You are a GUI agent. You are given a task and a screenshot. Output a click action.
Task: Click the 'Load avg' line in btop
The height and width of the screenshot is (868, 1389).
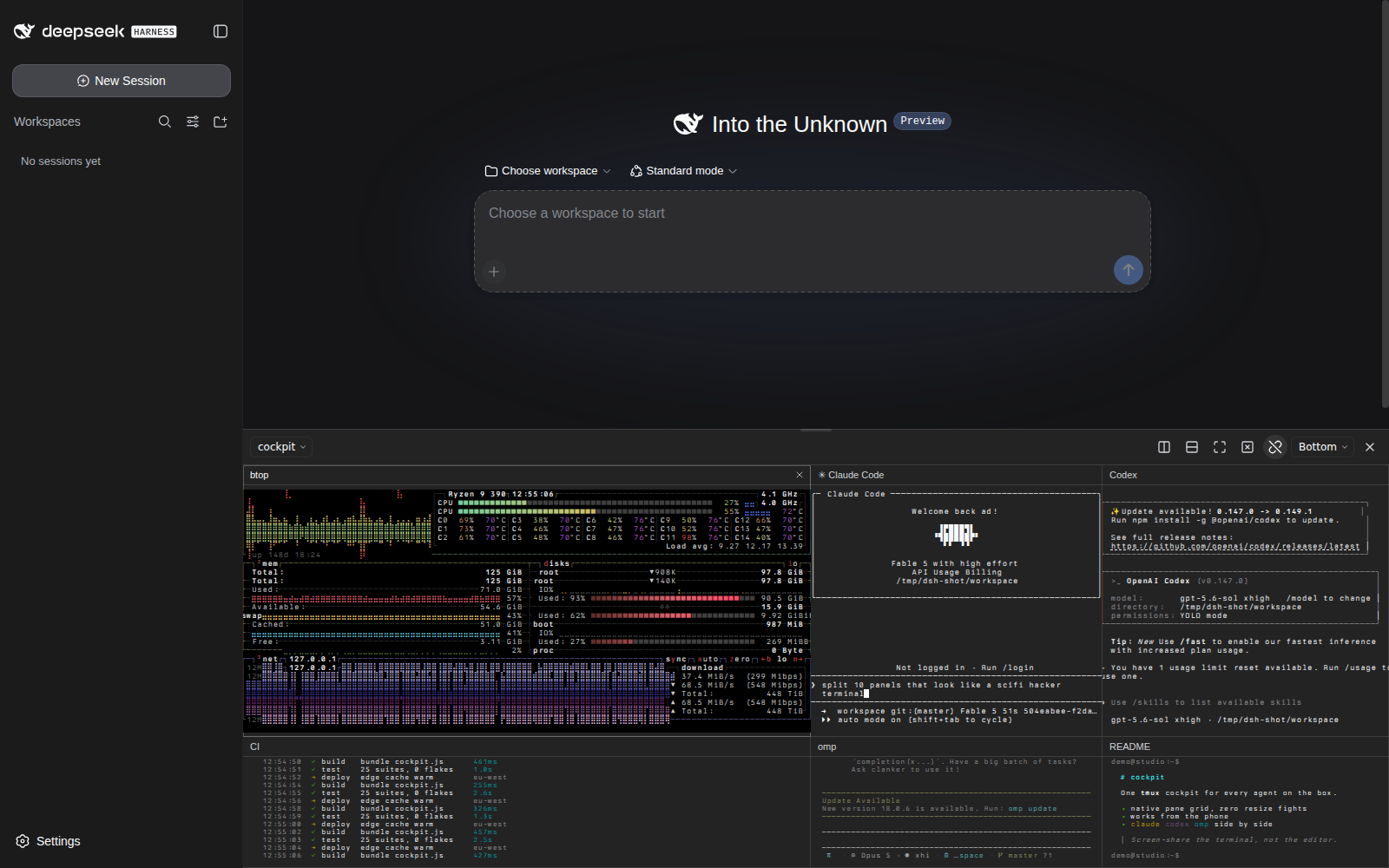(x=734, y=546)
